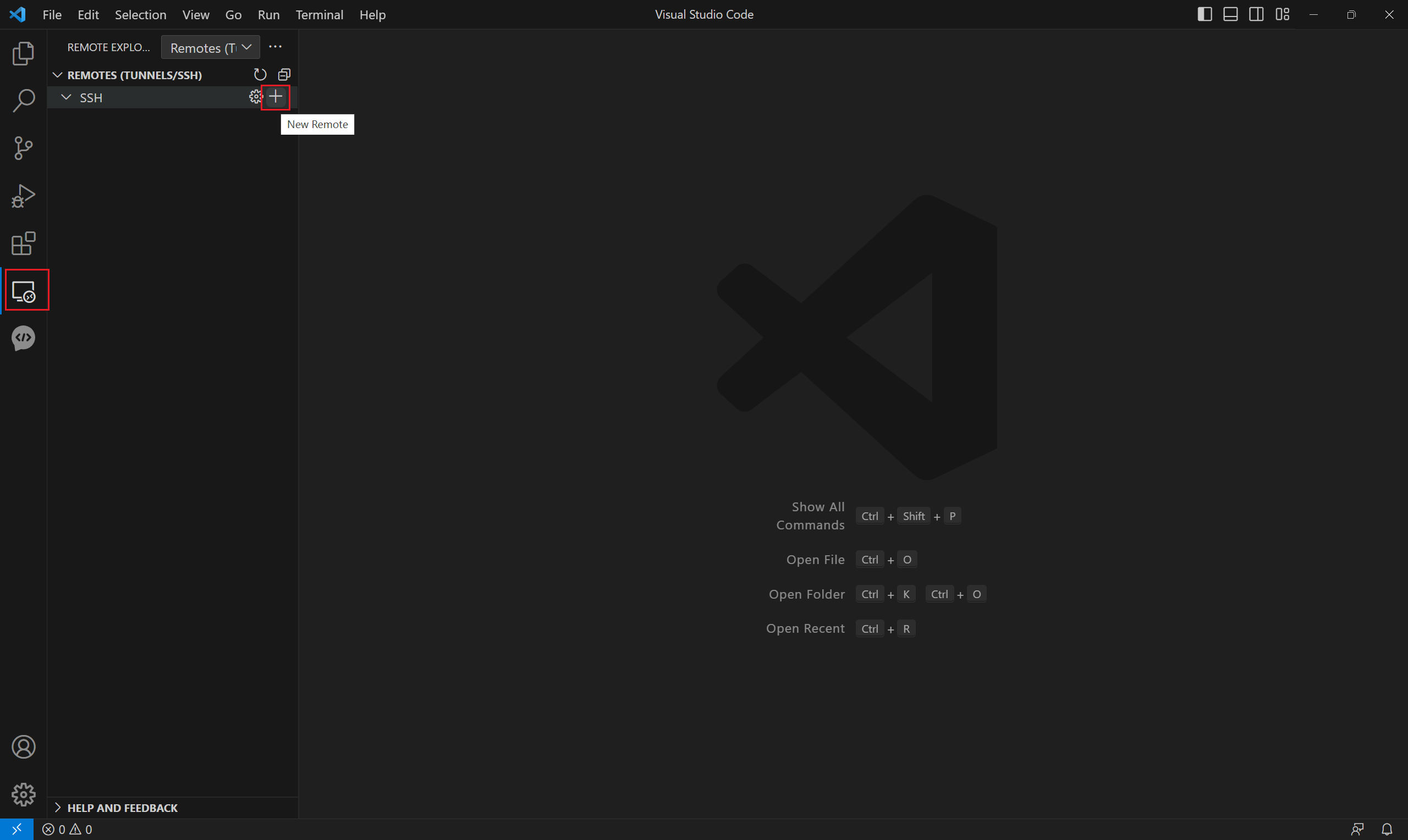Image resolution: width=1408 pixels, height=840 pixels.
Task: Open the Source Control view
Action: [23, 148]
